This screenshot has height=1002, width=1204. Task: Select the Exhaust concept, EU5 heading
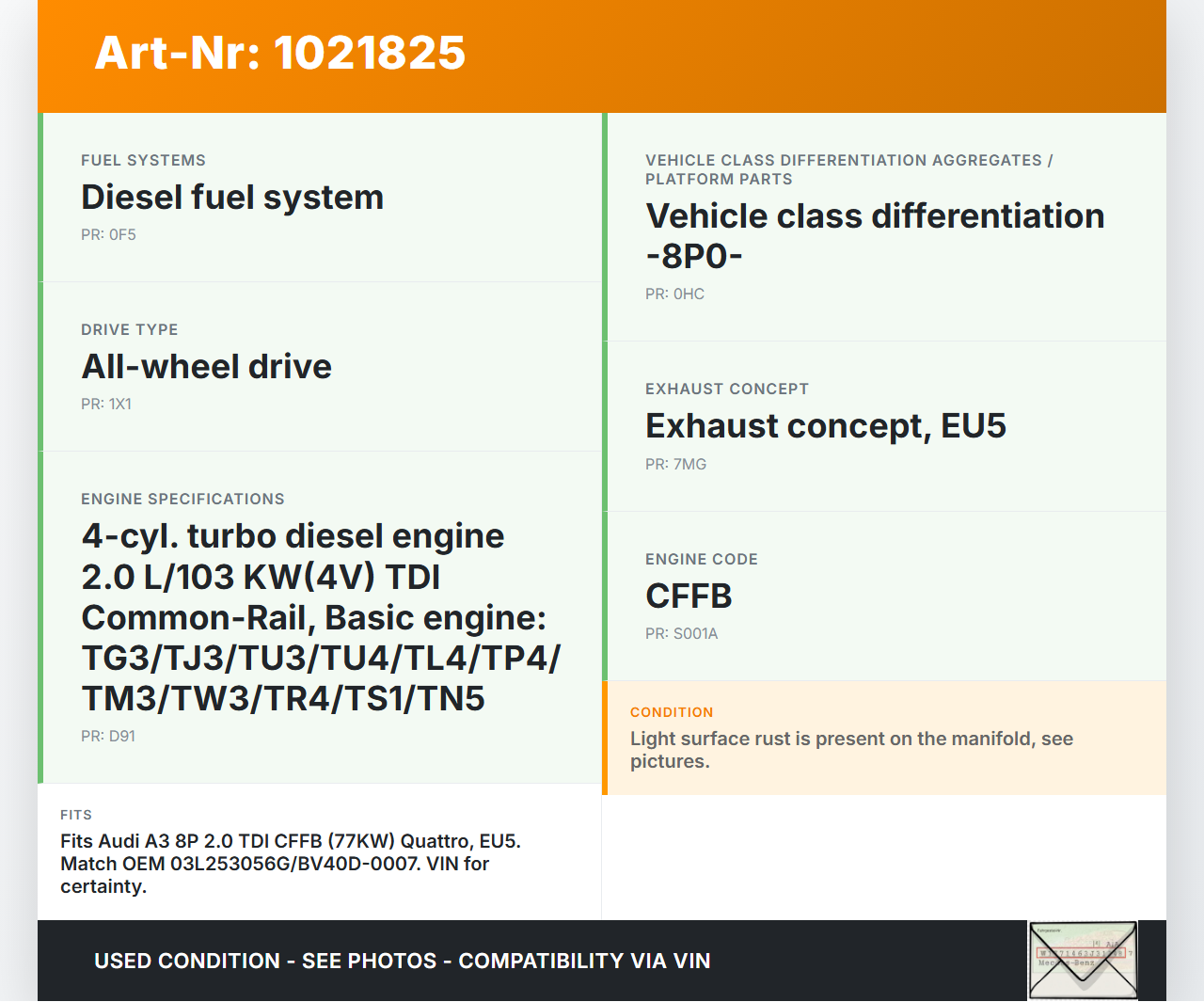point(825,426)
